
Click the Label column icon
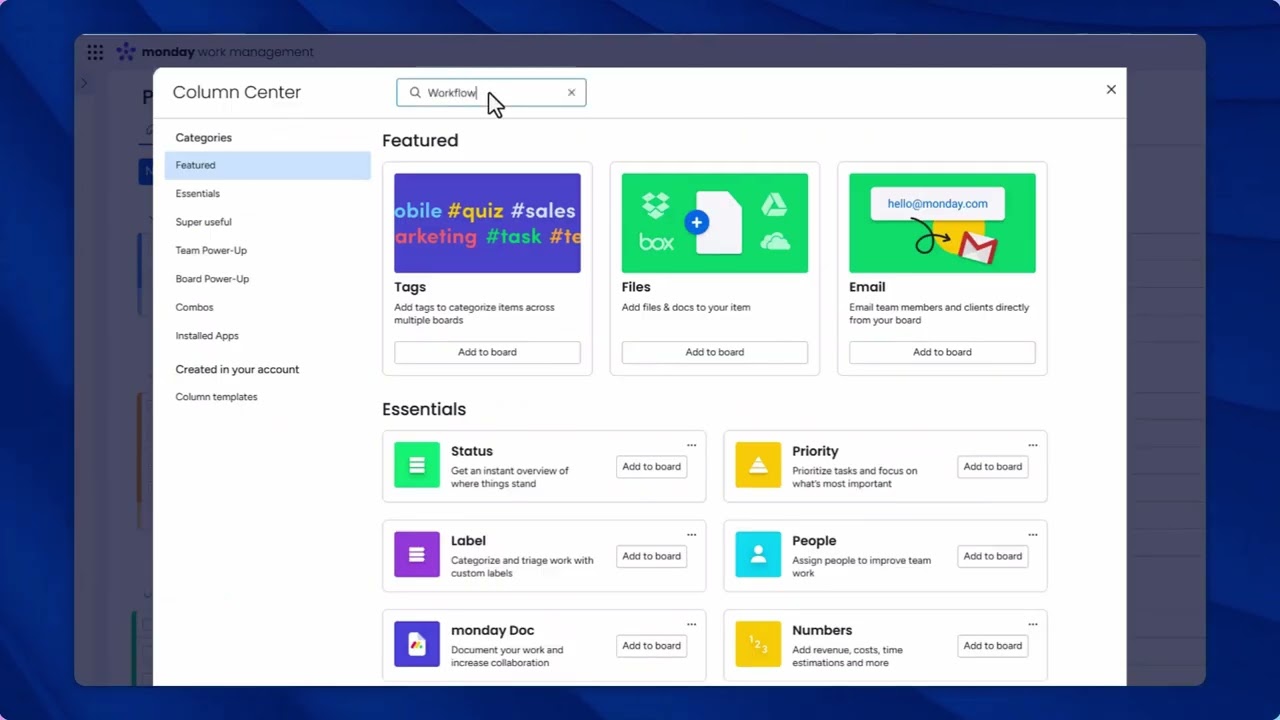(x=417, y=554)
